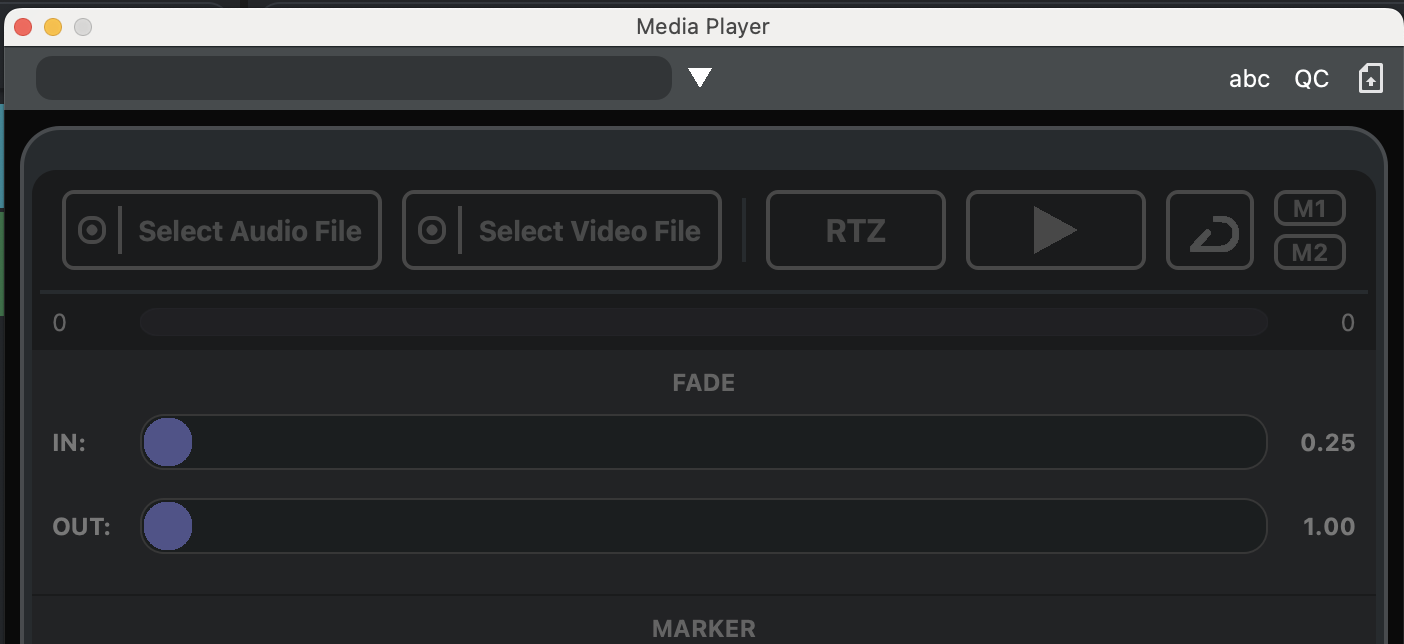
Task: Click the Fade IN value 0.25
Action: click(x=1327, y=442)
